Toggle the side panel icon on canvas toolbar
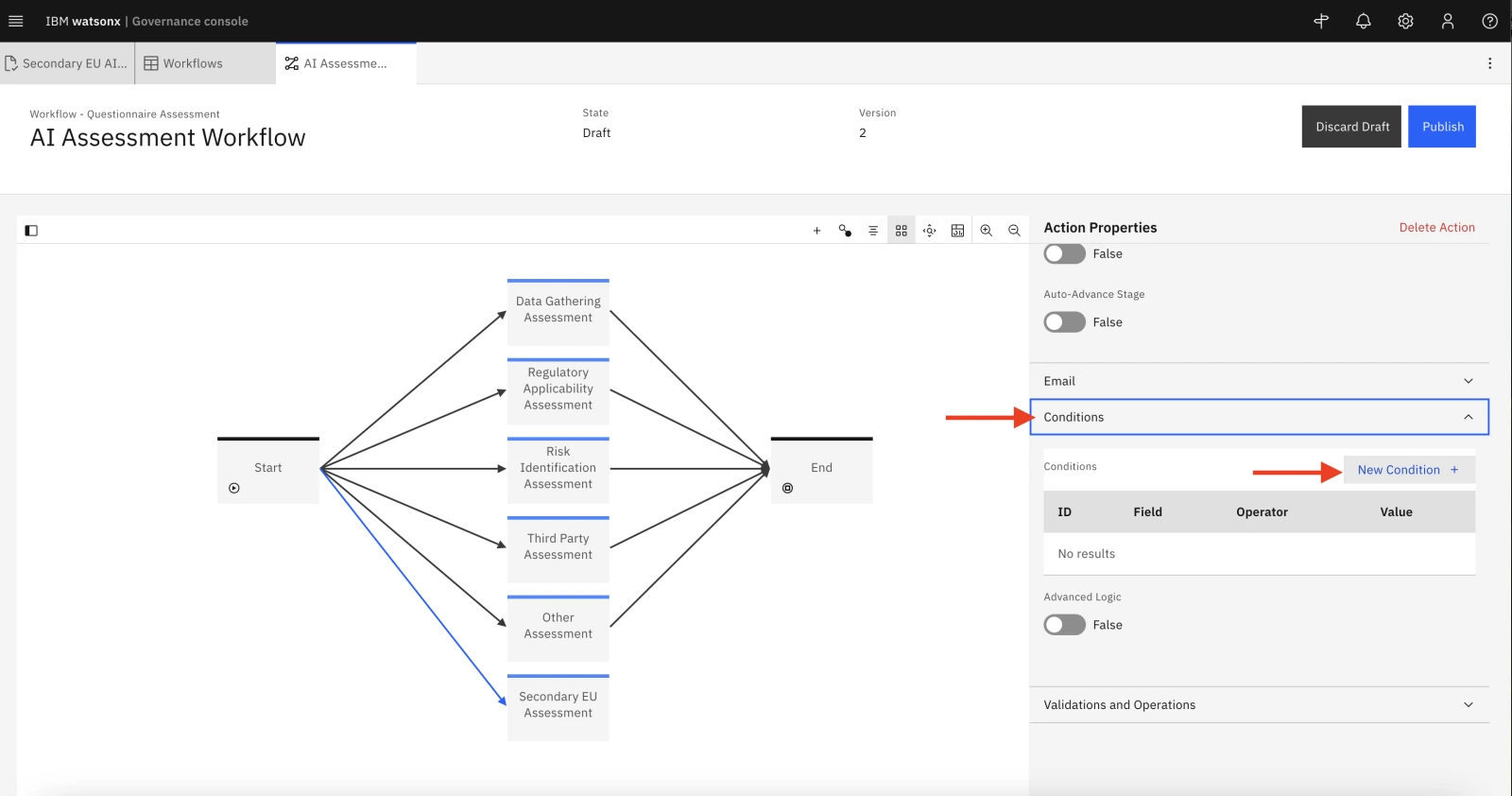This screenshot has width=1512, height=796. (x=31, y=231)
